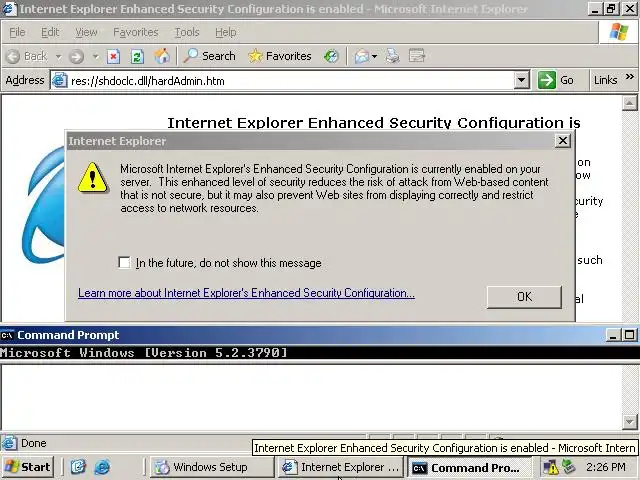The image size is (640, 480).
Task: Click the 'Done' status bar text
Action: click(x=33, y=443)
